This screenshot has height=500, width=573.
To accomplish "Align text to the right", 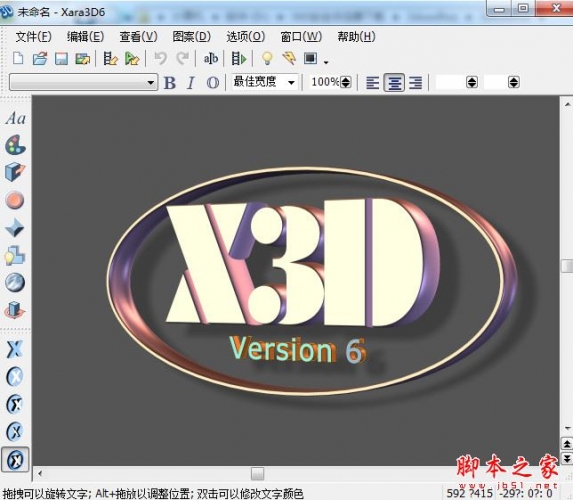I will tap(415, 83).
